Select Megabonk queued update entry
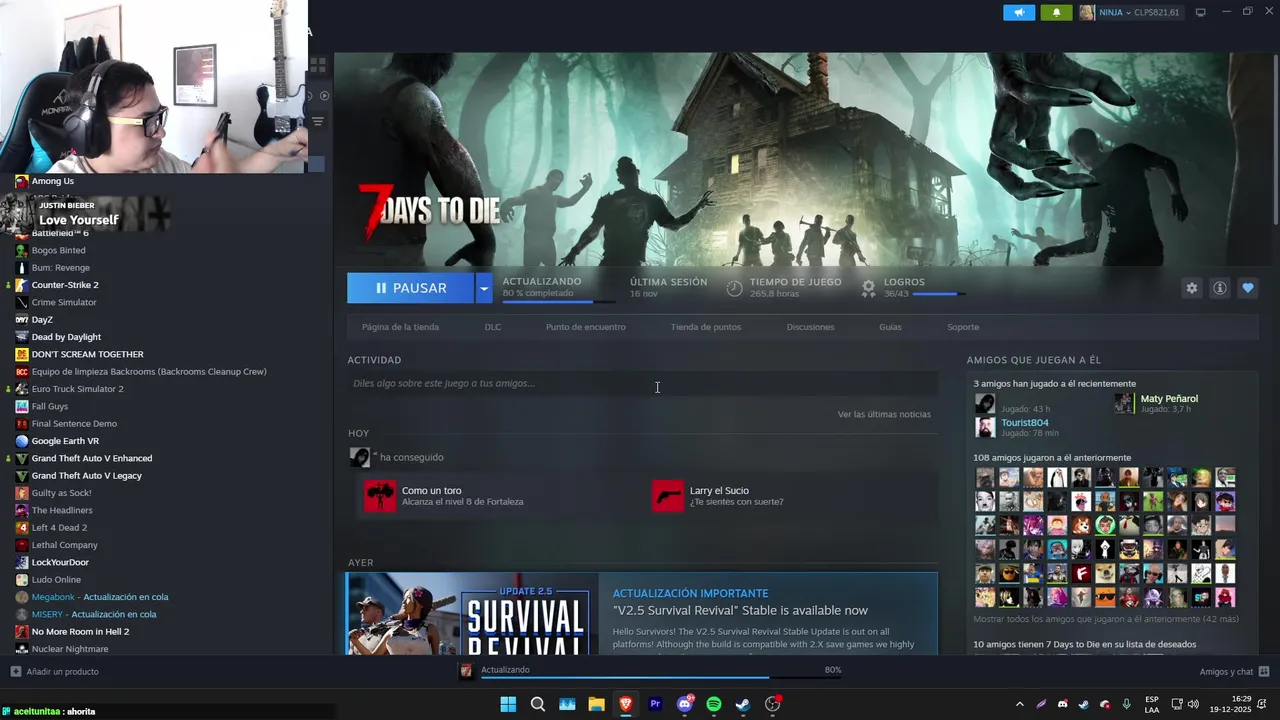The image size is (1280, 720). point(100,597)
